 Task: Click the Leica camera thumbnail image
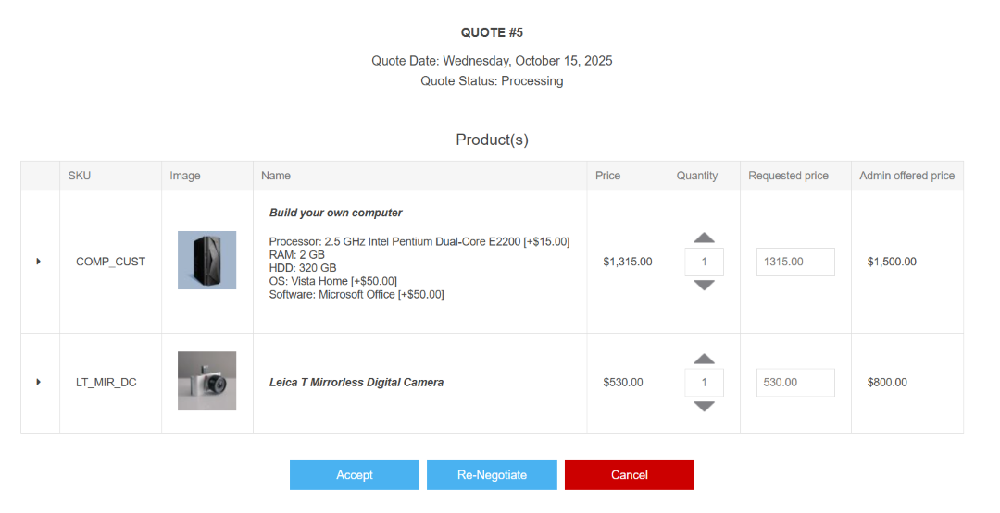(207, 380)
